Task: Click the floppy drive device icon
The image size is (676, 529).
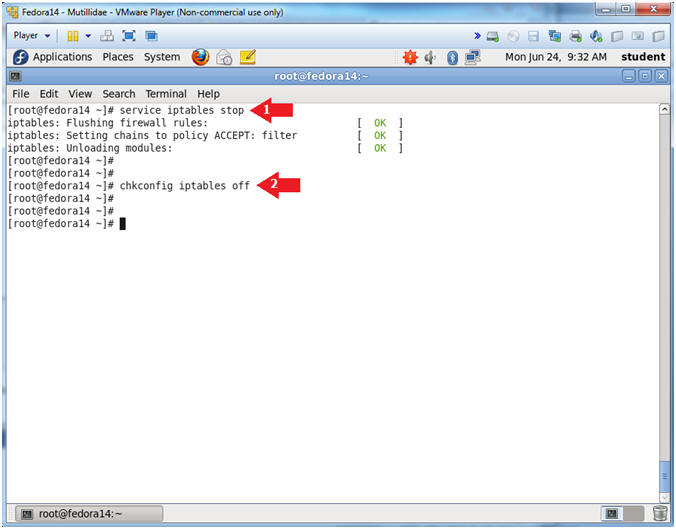Action: (534, 37)
